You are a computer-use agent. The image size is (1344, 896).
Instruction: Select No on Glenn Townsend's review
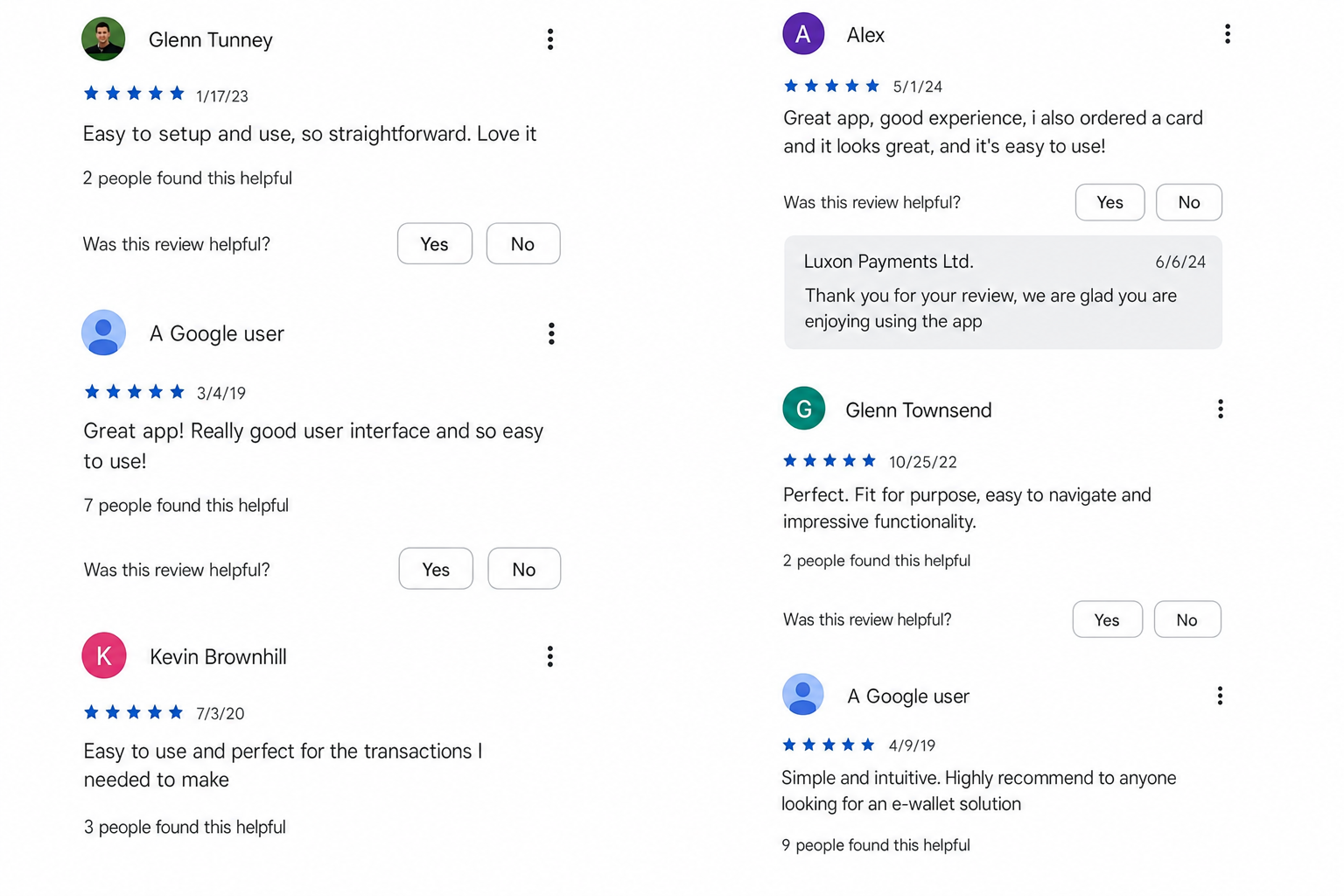[1187, 619]
